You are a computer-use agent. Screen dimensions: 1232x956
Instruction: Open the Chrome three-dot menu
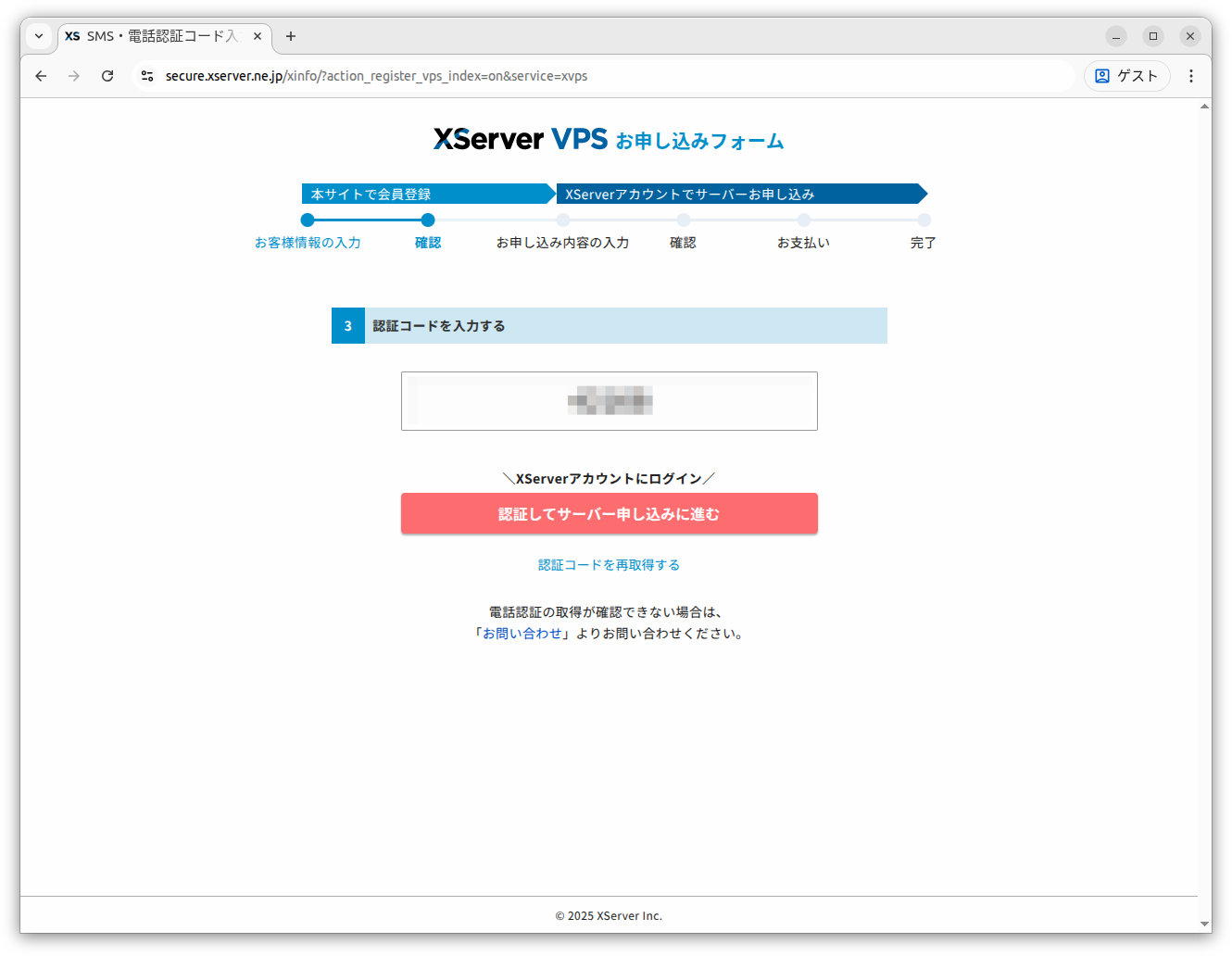1190,76
